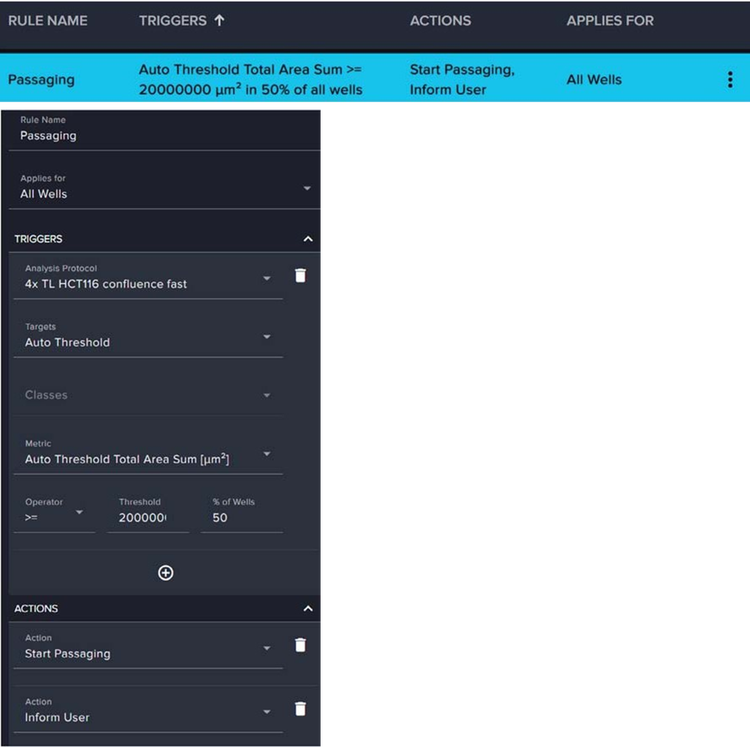Image resolution: width=750 pixels, height=747 pixels.
Task: Open the Inform User action dropdown
Action: pos(267,712)
